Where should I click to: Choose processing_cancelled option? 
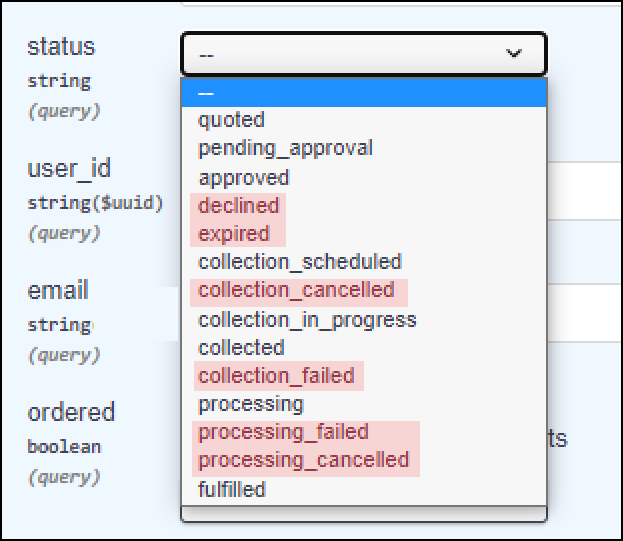pos(364,461)
